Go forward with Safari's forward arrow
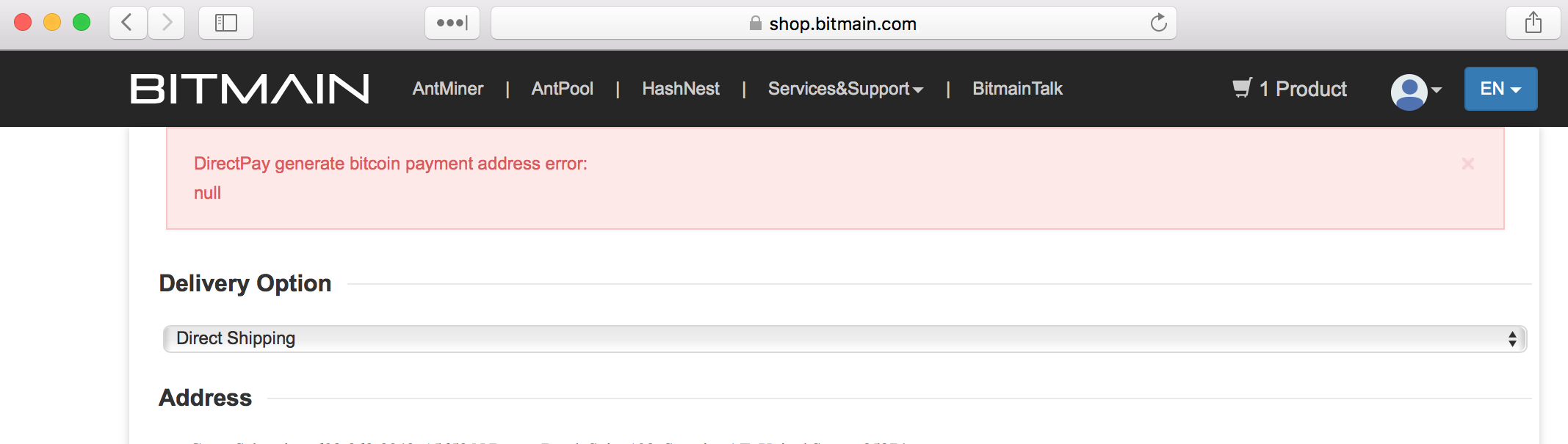 [x=167, y=23]
